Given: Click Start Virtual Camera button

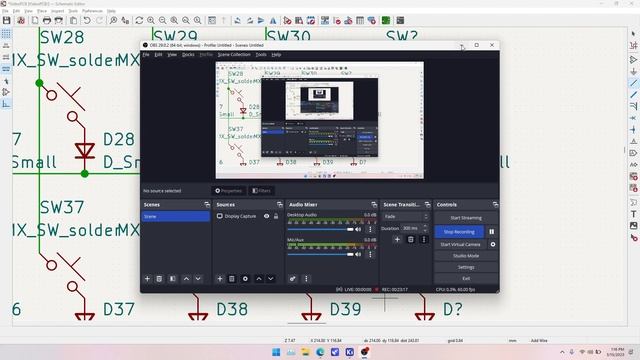Looking at the screenshot, I should 460,244.
